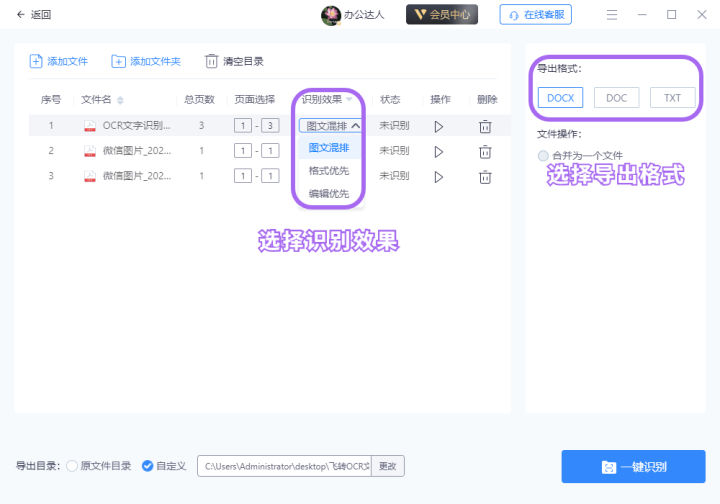The image size is (720, 504).
Task: Click 更改 to change export path
Action: click(x=388, y=466)
